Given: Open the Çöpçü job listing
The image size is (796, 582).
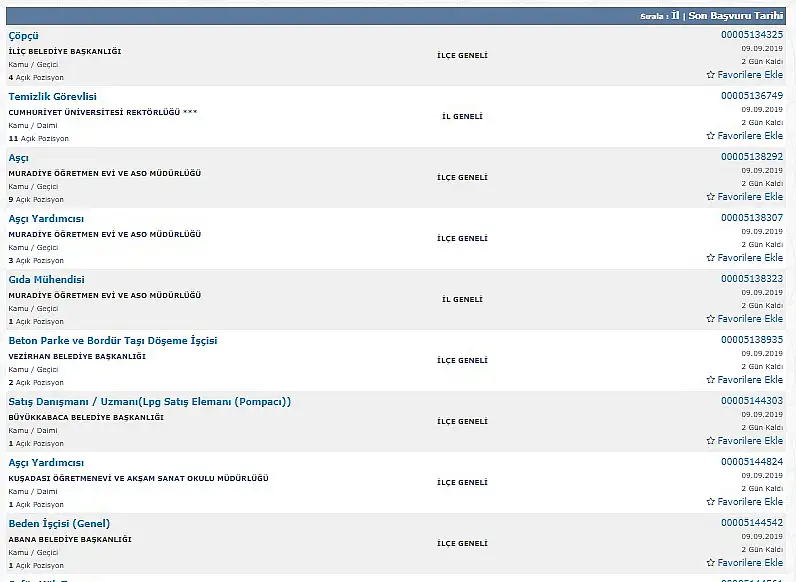Looking at the screenshot, I should (x=23, y=36).
